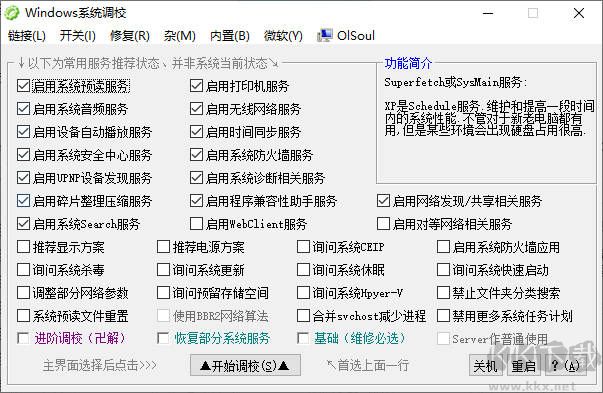The image size is (603, 393).
Task: Uncheck 启用无线网络服务 checkbox
Action: click(x=197, y=109)
